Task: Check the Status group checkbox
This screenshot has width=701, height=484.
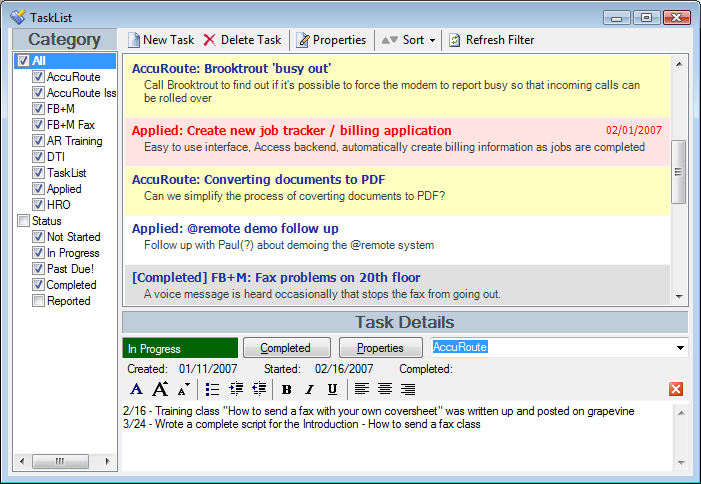Action: tap(23, 221)
